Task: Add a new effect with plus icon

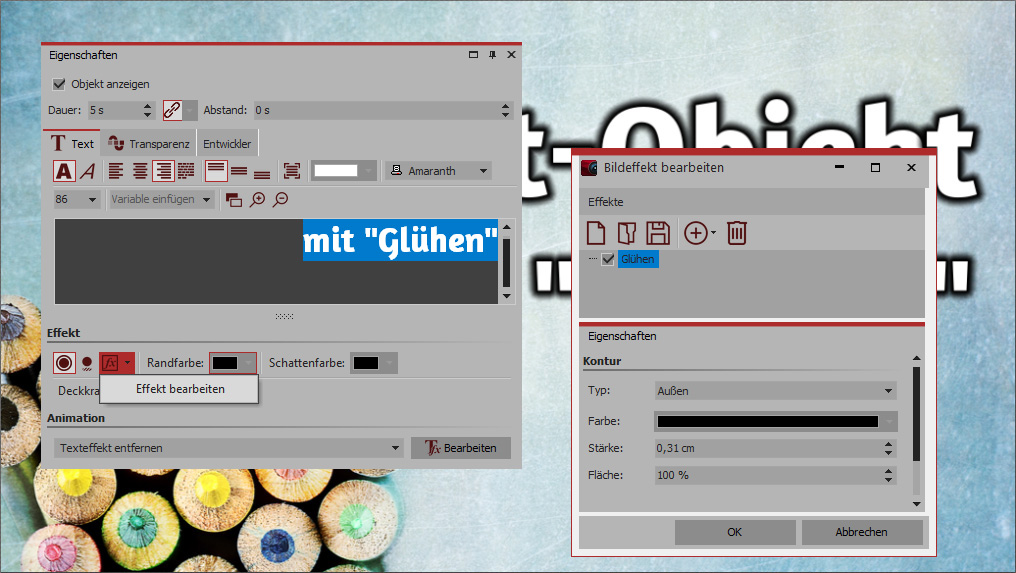Action: [x=696, y=233]
